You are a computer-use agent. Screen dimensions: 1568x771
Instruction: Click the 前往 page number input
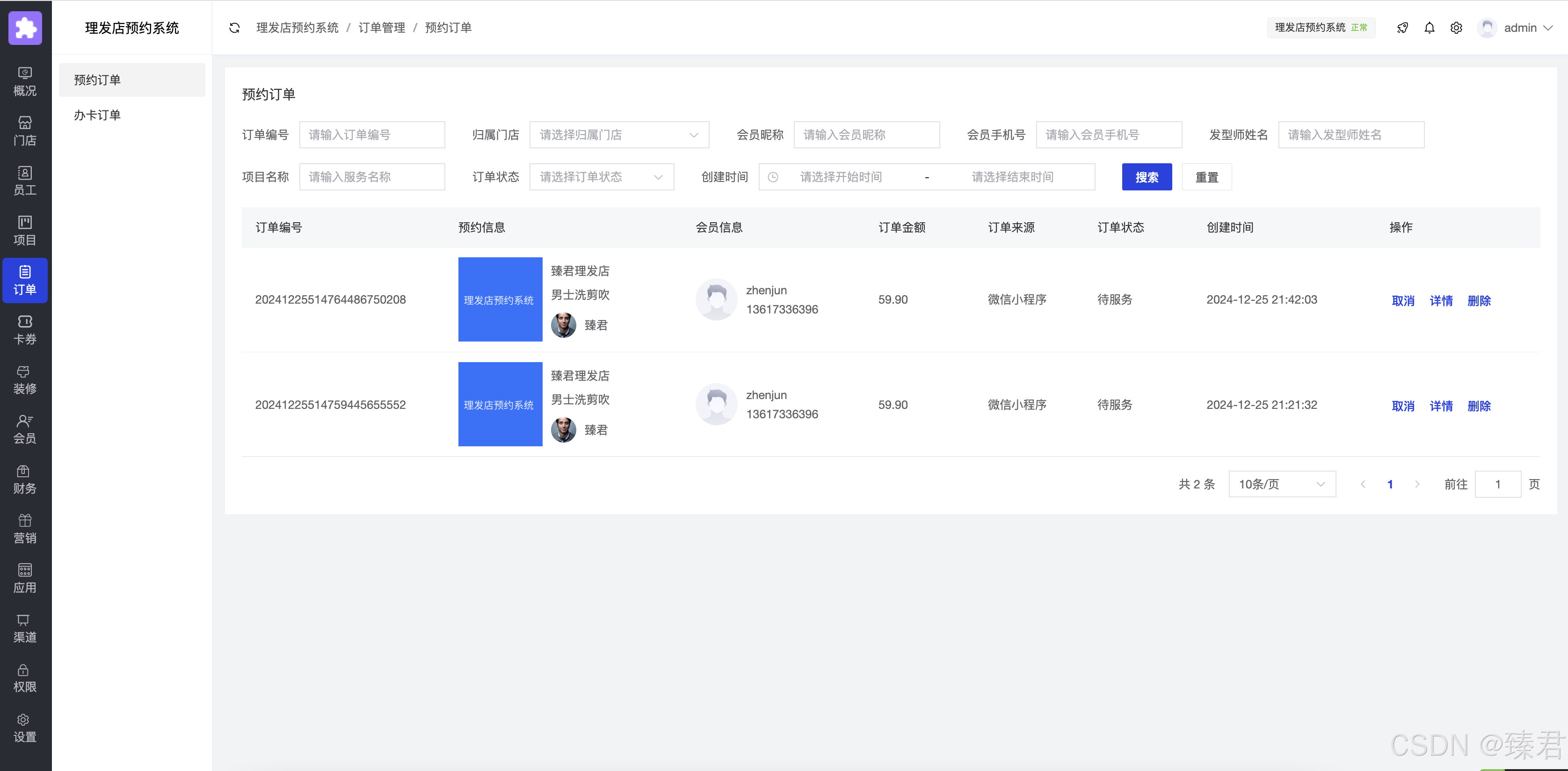[x=1497, y=484]
